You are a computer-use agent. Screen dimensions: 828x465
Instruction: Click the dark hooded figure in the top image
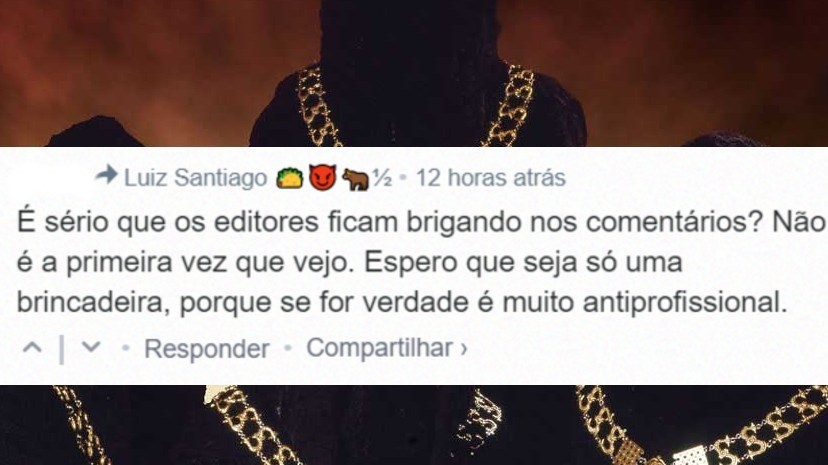point(417,69)
